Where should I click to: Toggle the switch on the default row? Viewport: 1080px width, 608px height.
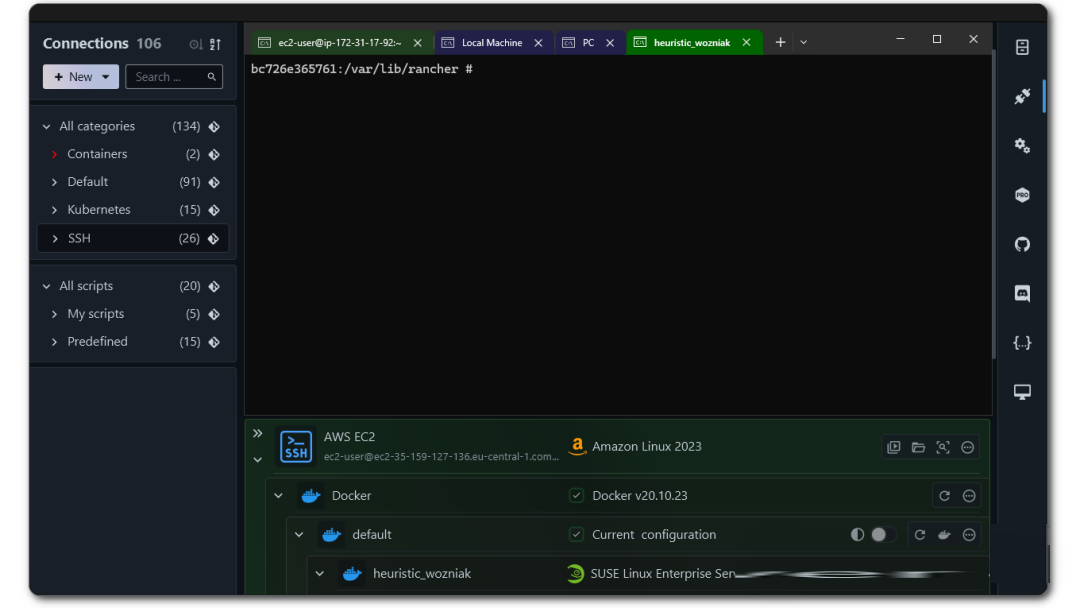878,535
